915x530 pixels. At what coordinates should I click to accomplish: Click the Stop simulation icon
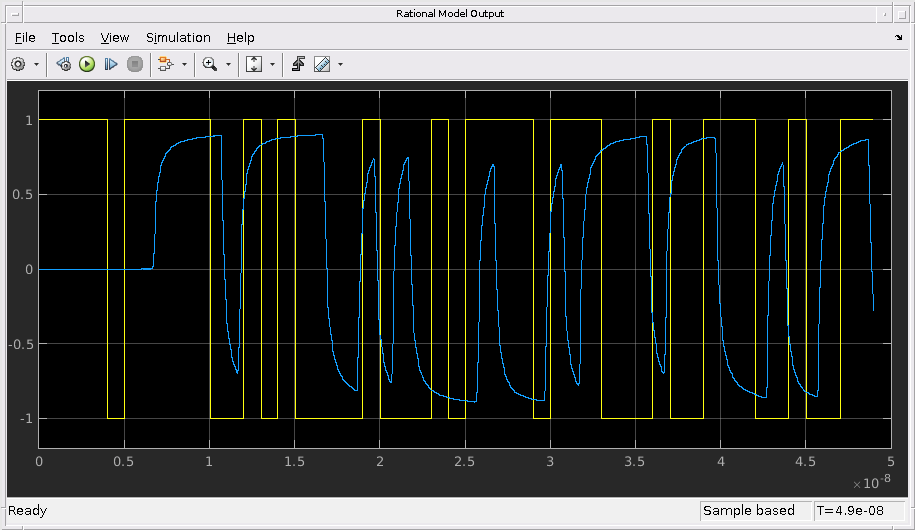[134, 64]
